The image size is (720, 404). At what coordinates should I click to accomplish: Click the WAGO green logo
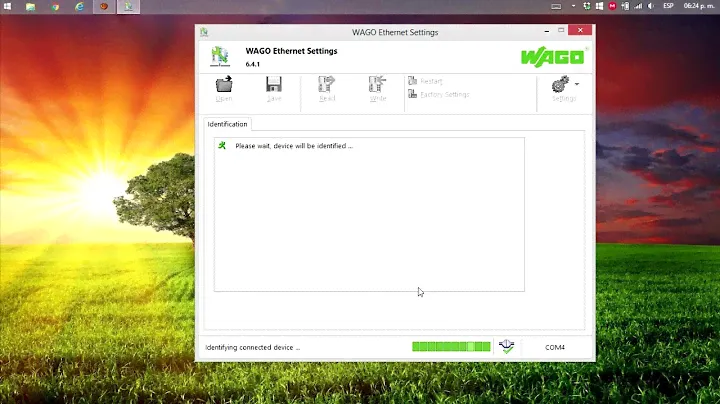tap(553, 55)
